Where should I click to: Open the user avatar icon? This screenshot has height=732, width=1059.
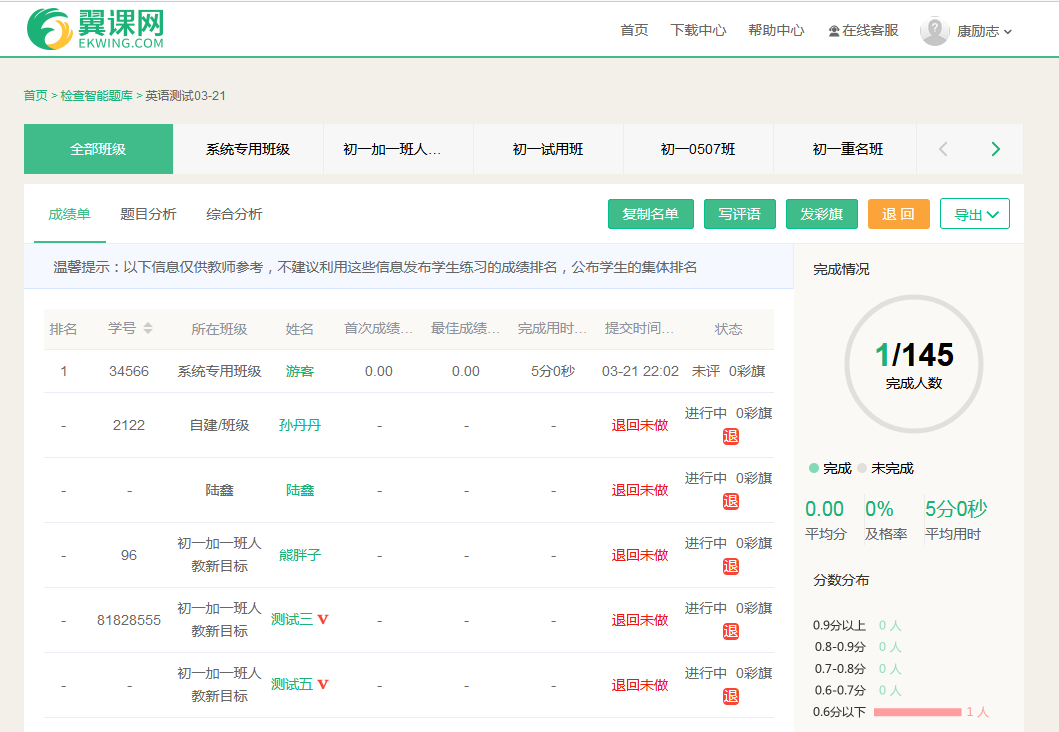[935, 31]
